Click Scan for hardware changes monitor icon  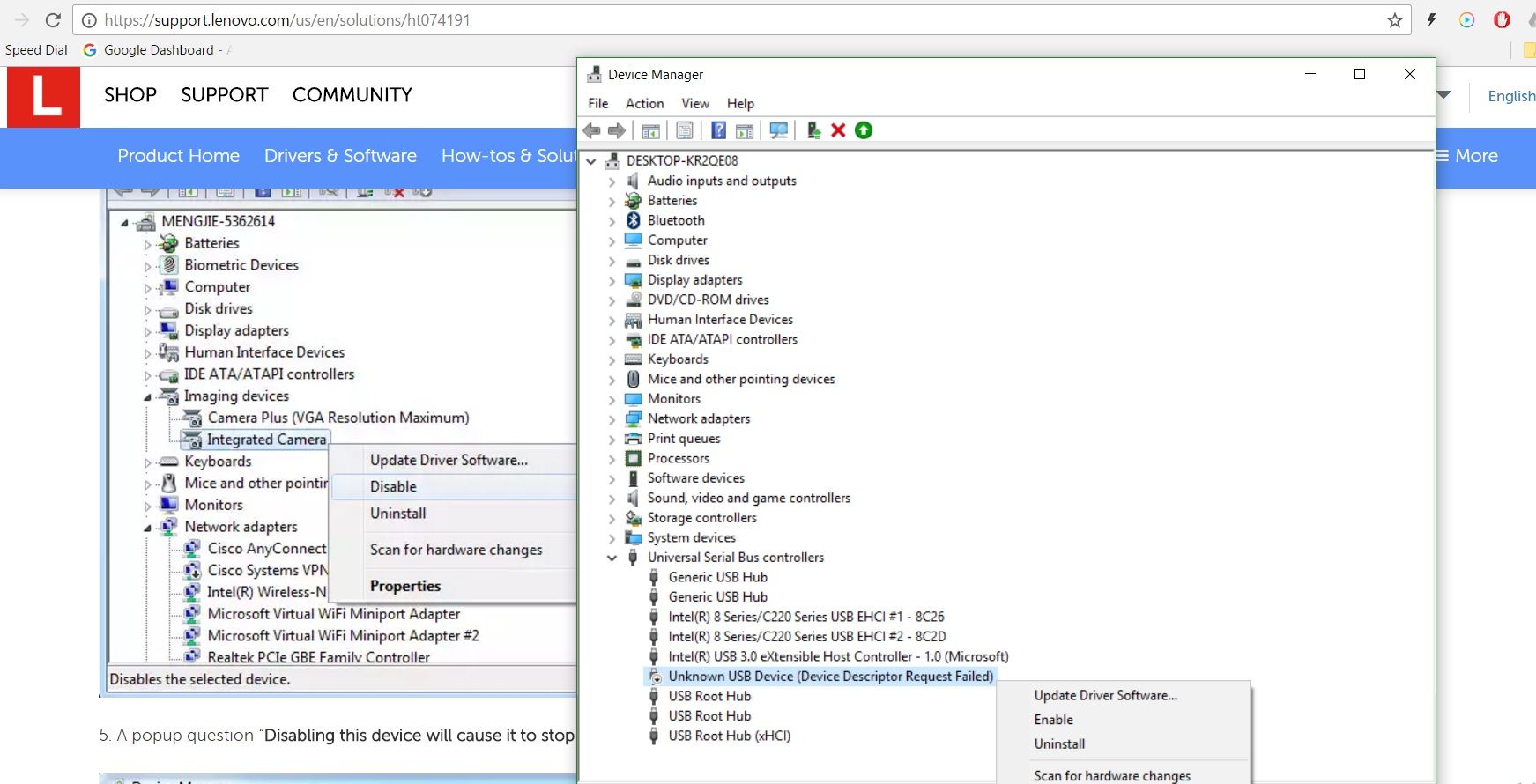779,130
